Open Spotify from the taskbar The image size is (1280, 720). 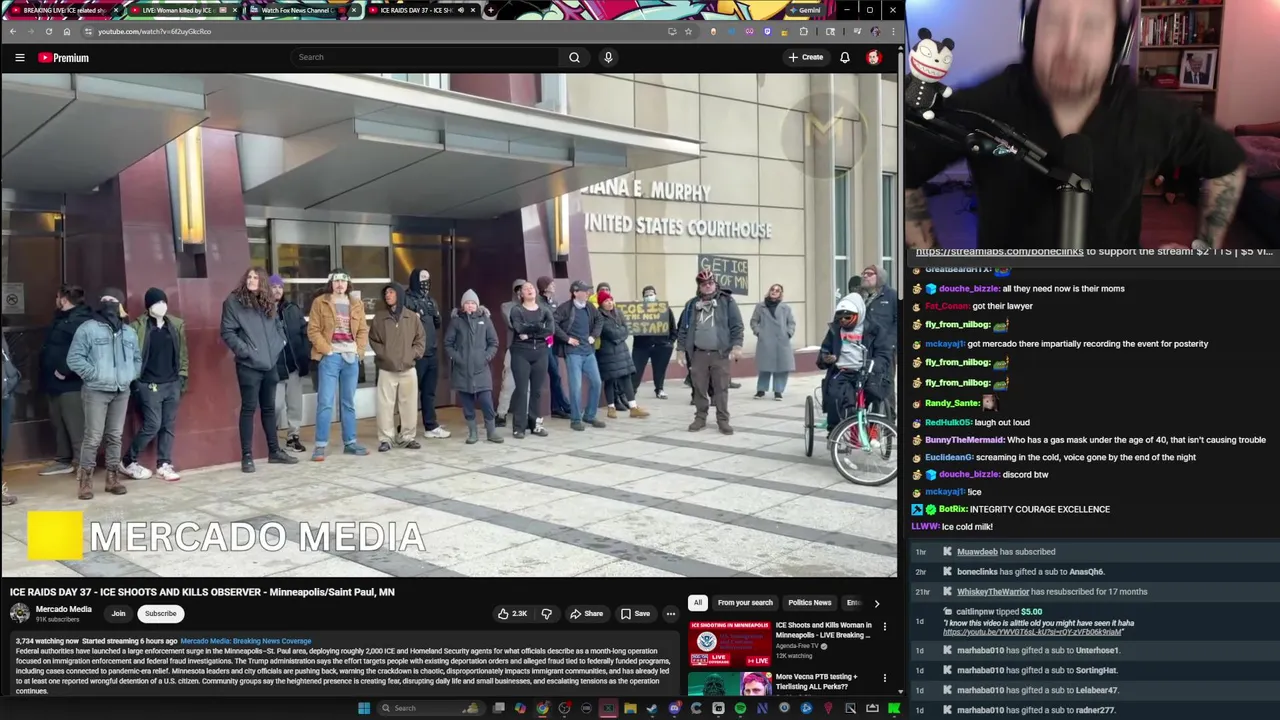[740, 708]
